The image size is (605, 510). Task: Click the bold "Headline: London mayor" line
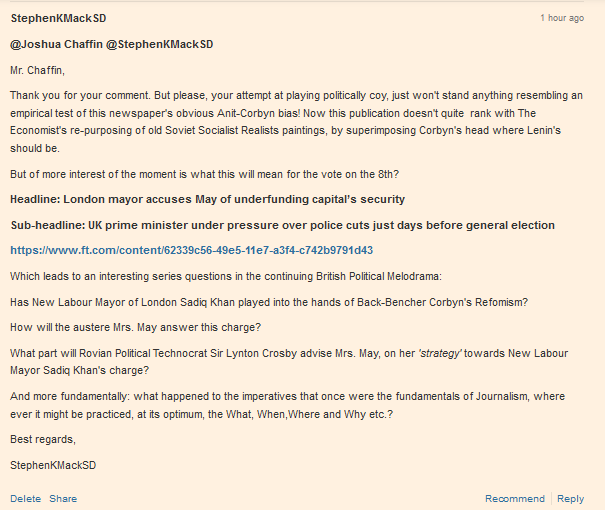click(x=208, y=199)
